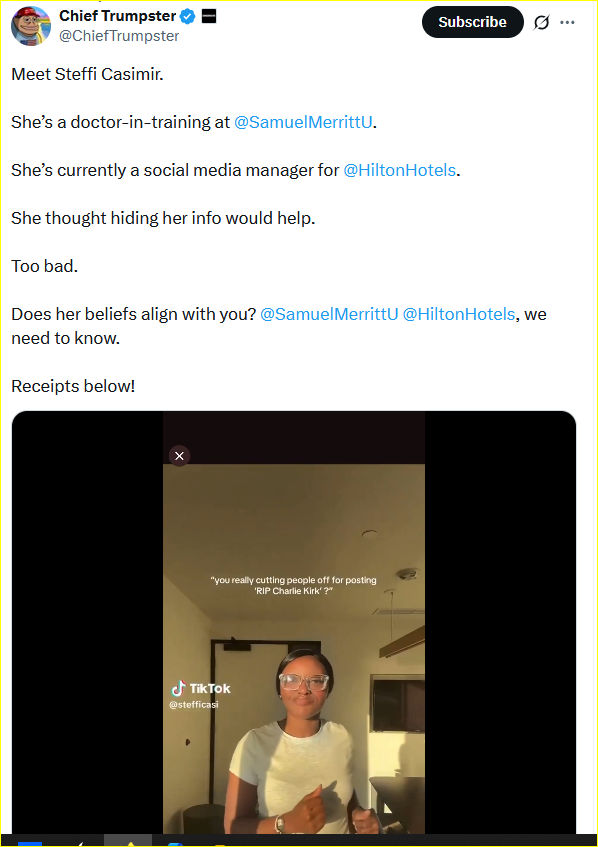Open the Chief Trumpster profile avatar
Screen dimensions: 598x847
[31, 26]
